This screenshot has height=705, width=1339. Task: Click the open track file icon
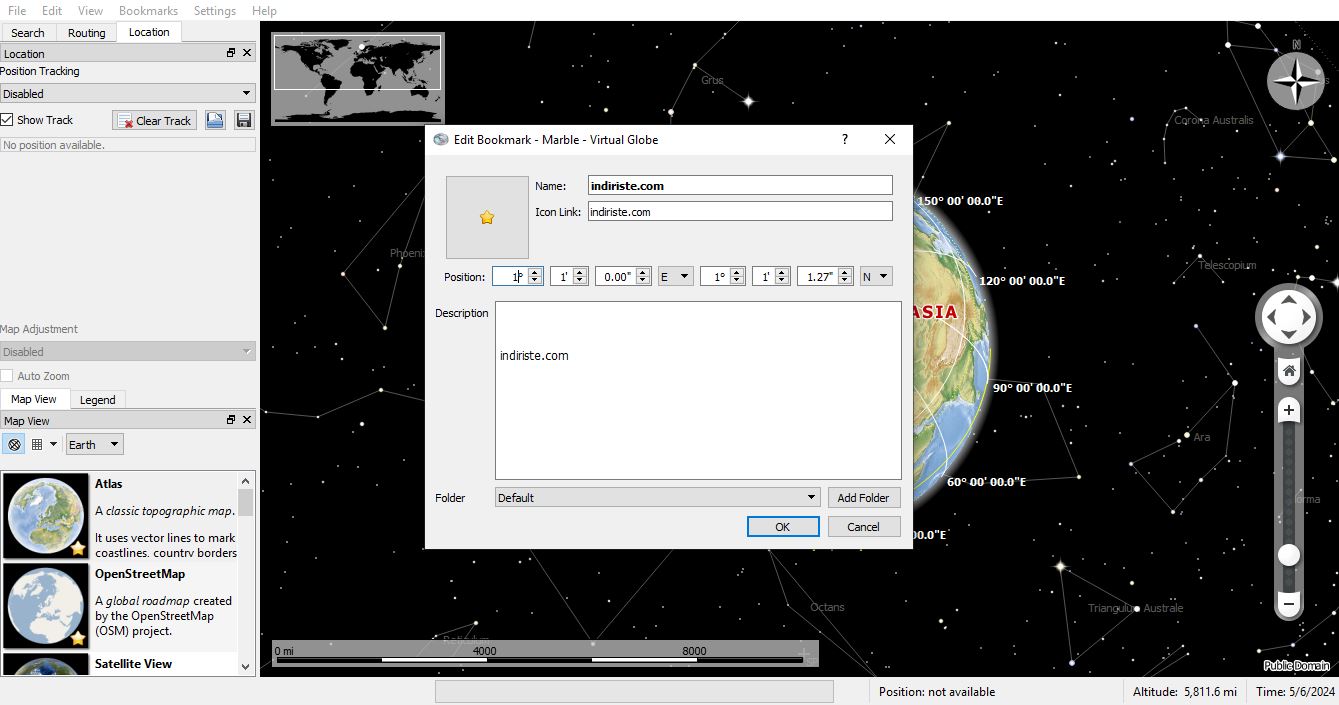tap(215, 120)
